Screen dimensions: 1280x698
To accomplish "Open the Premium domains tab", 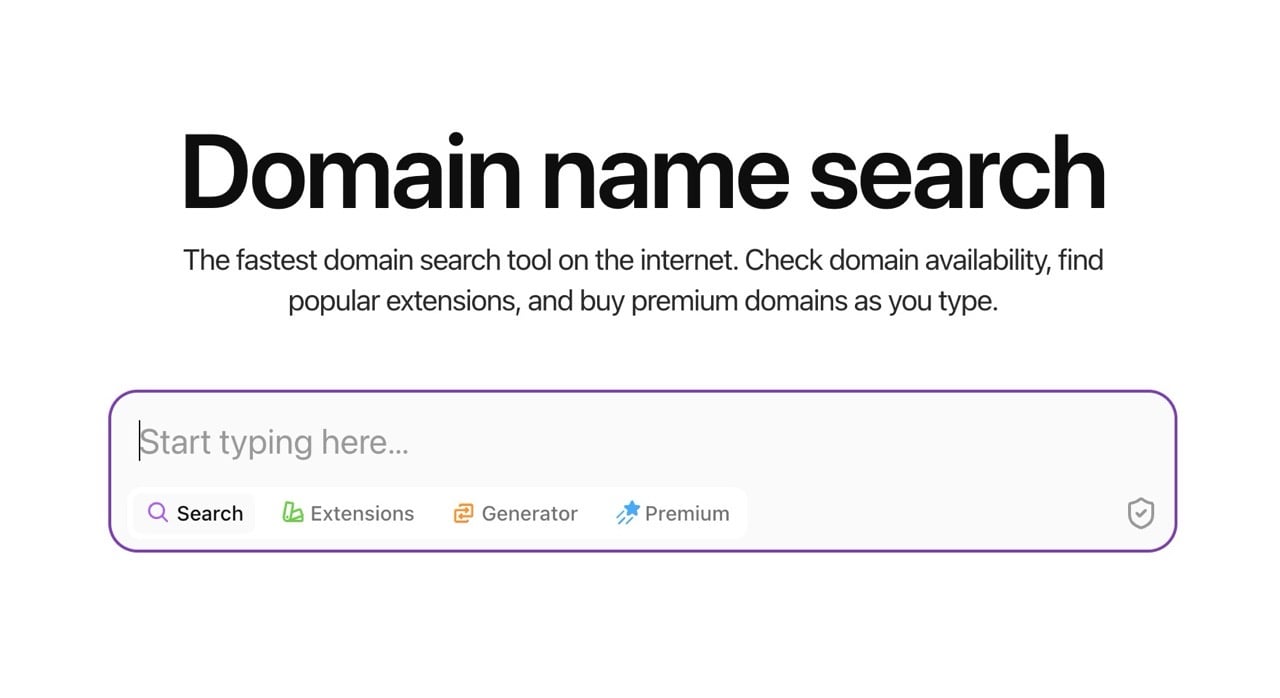I will coord(673,513).
